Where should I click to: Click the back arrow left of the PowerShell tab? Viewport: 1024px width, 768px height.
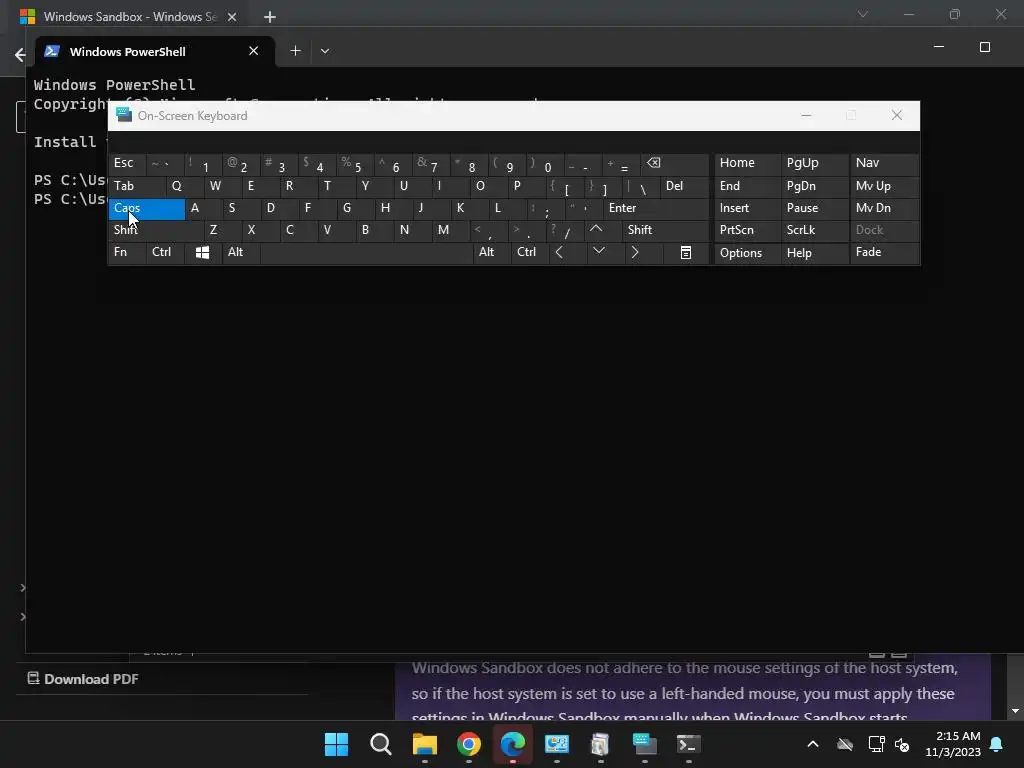[20, 55]
